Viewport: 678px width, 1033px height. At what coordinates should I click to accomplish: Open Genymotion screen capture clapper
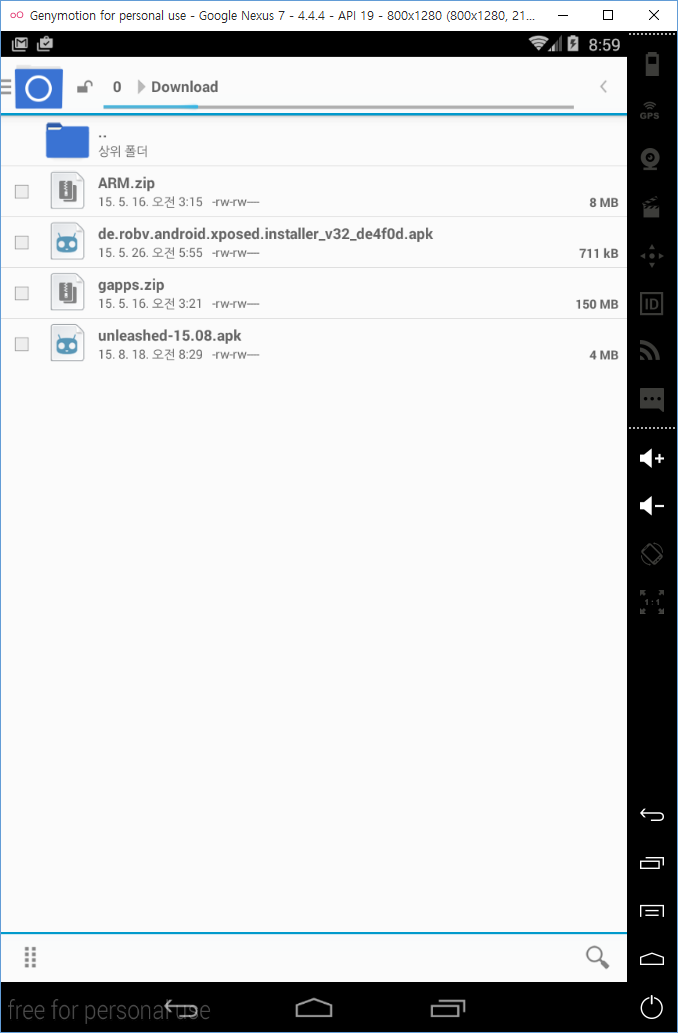(x=651, y=207)
